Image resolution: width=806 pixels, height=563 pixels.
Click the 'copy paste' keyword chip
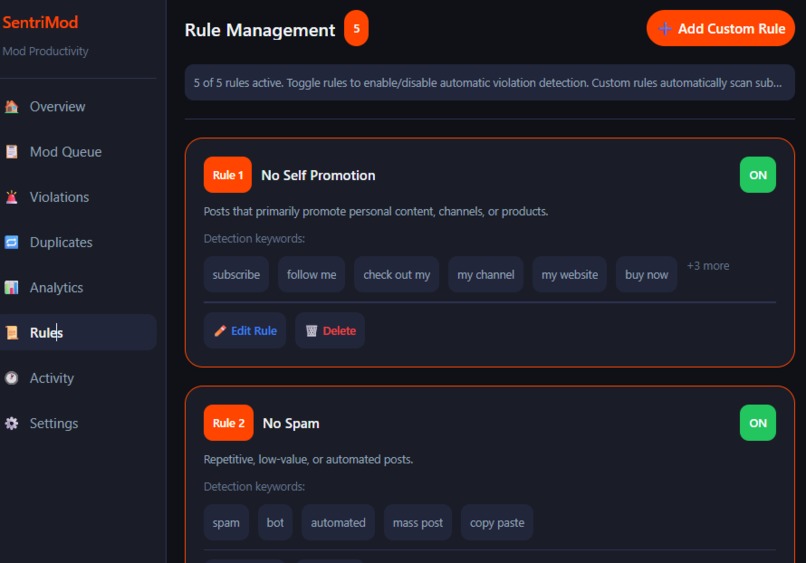(x=497, y=522)
